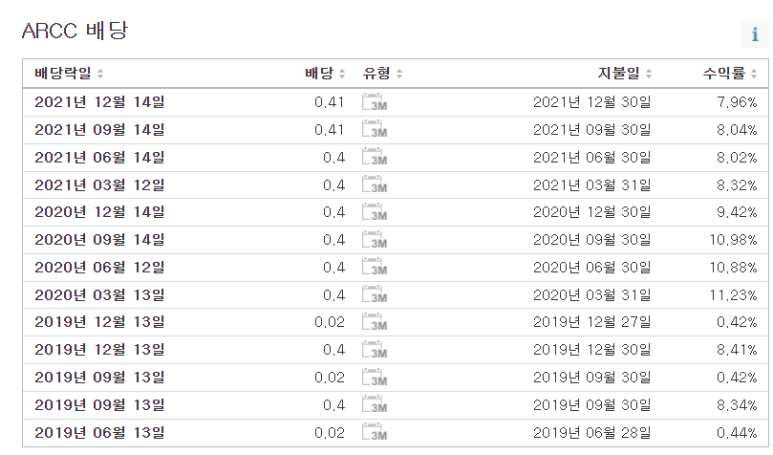Click the payment date 2021년 12월 30일
The height and width of the screenshot is (455, 773).
592,102
